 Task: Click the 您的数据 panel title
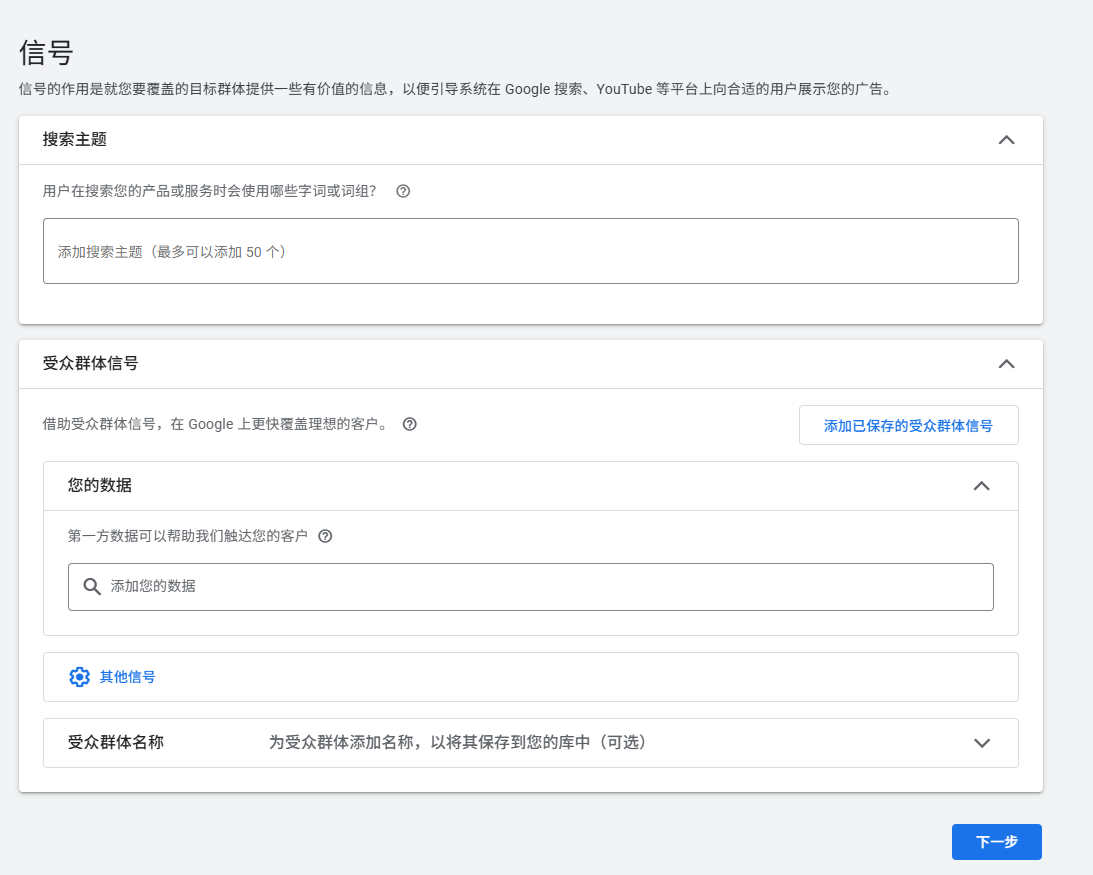[x=100, y=486]
